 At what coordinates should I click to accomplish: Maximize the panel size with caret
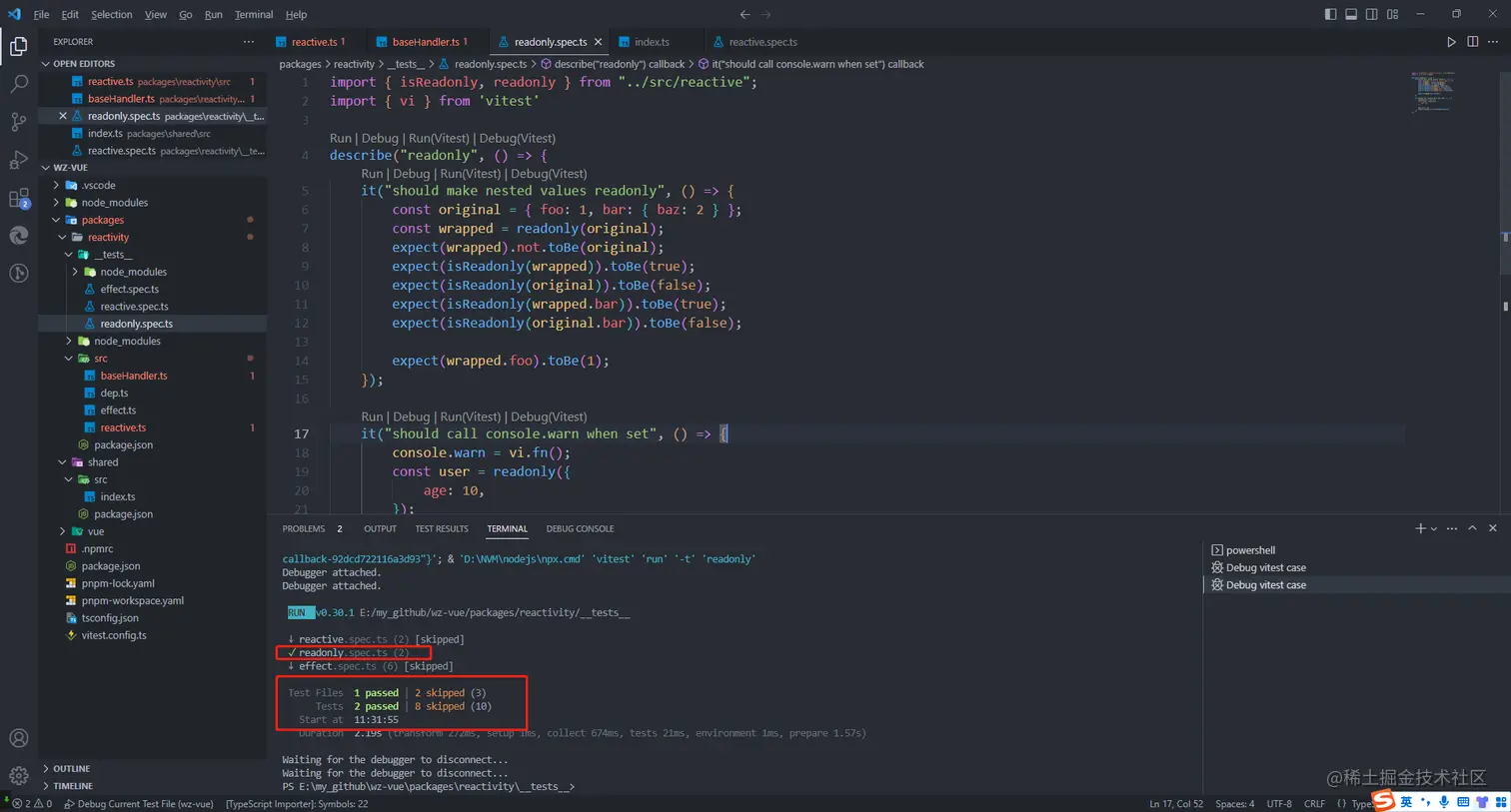[1472, 528]
